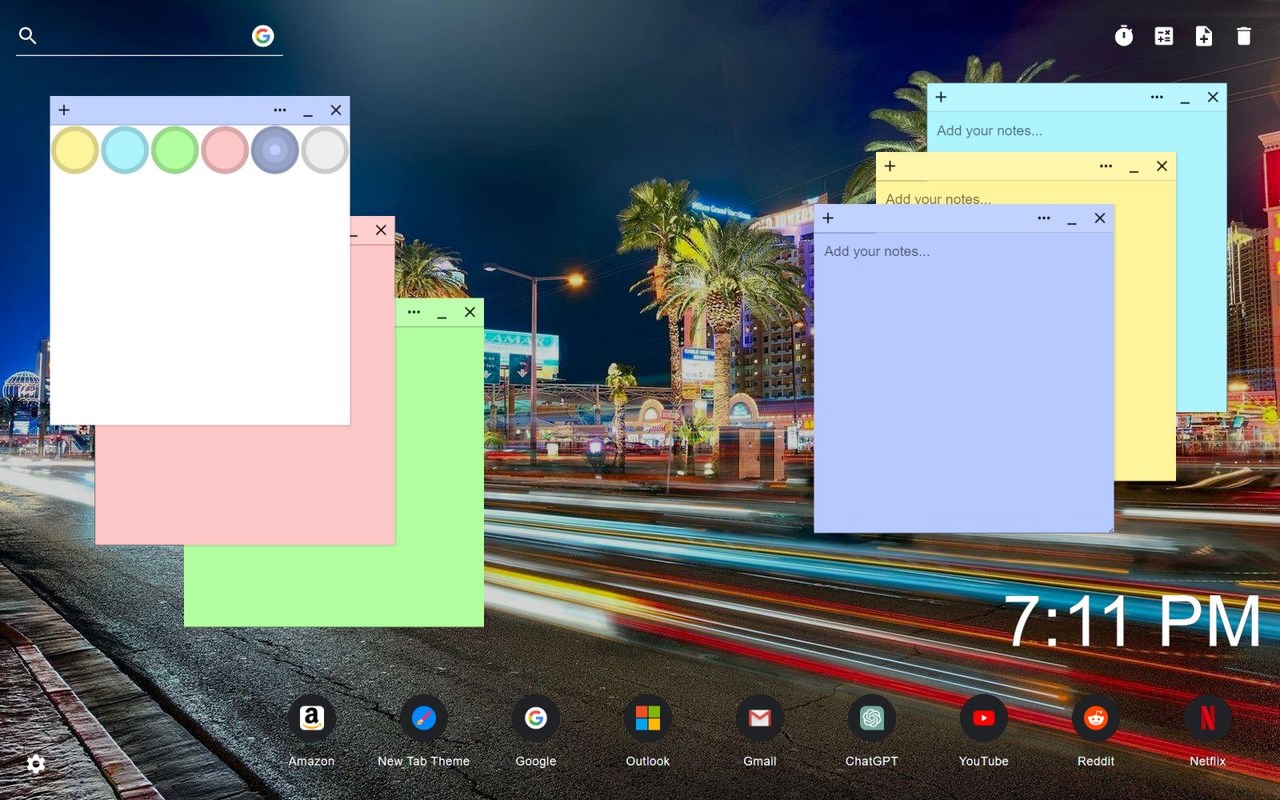
Task: Create a new sticky note from top toolbar
Action: 1204,36
